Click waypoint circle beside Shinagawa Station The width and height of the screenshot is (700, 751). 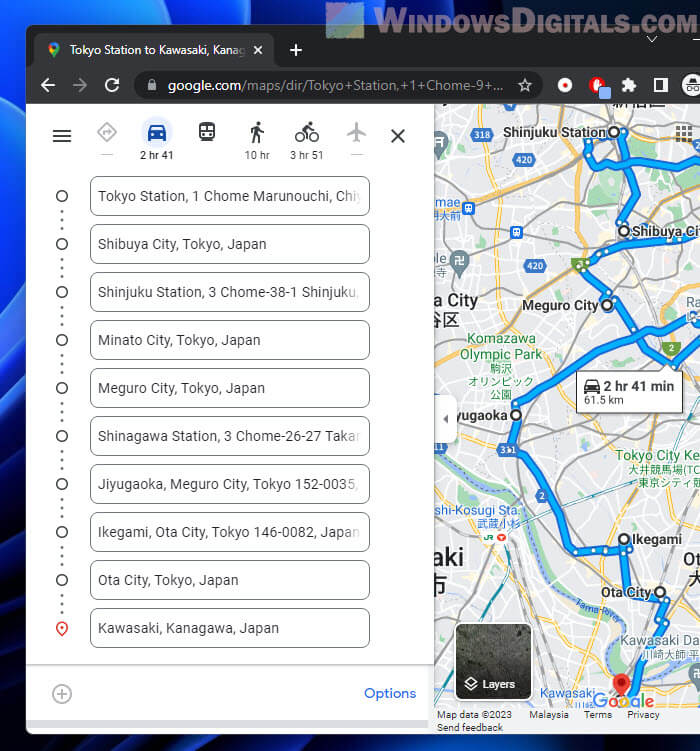(62, 436)
